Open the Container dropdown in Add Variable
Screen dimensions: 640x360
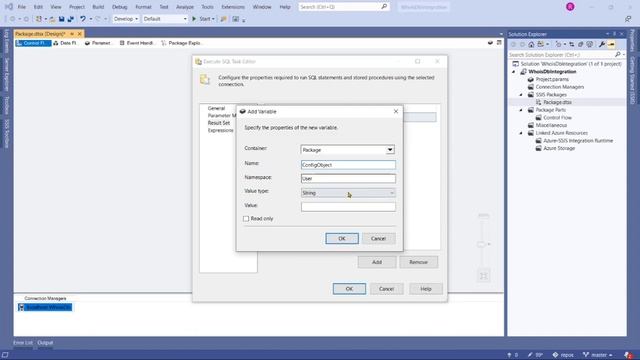(390, 150)
